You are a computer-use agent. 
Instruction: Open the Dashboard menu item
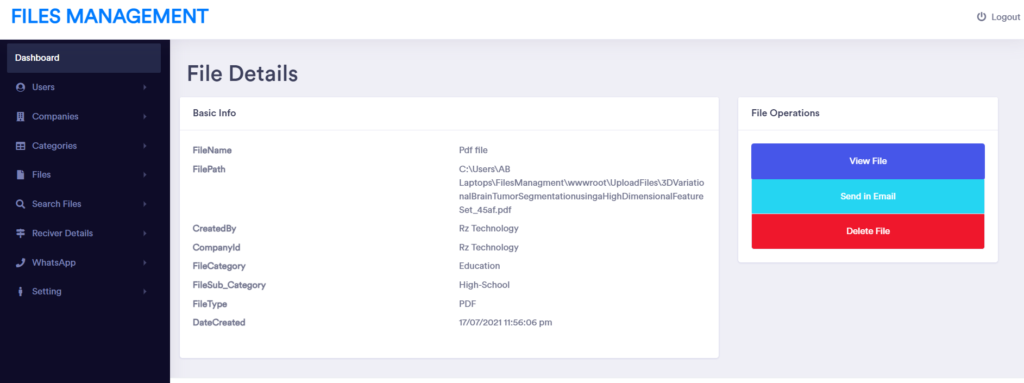[x=84, y=58]
